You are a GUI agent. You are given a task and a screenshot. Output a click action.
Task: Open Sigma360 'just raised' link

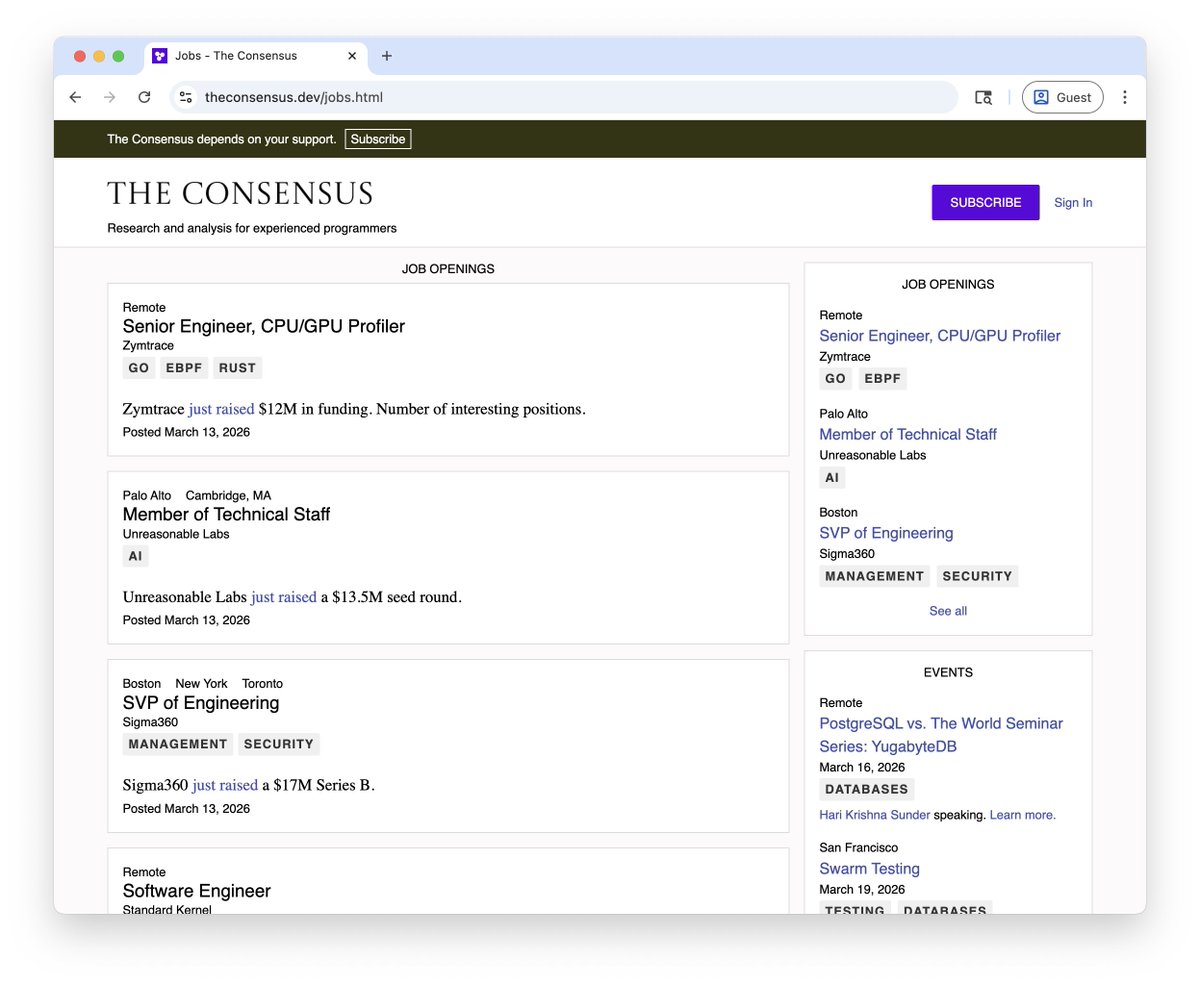[x=225, y=785]
